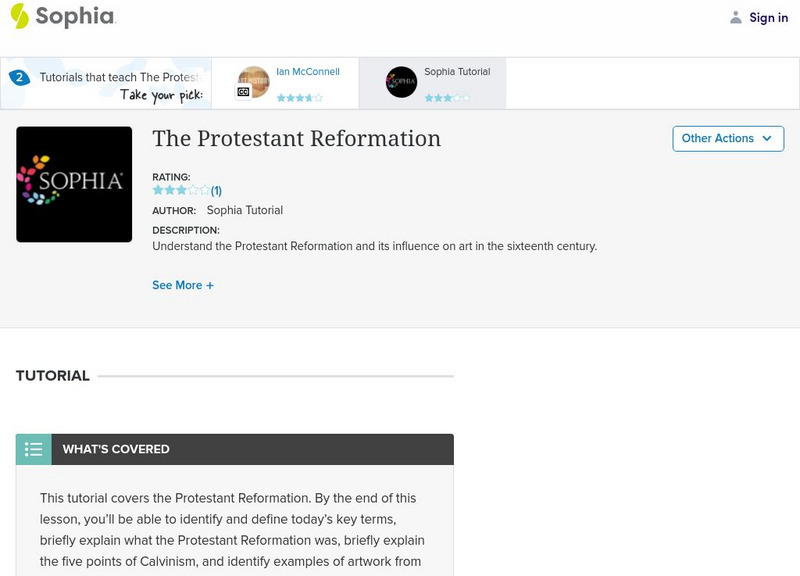Select the Ian McConnell tutorial tab
The width and height of the screenshot is (800, 576).
pos(290,80)
